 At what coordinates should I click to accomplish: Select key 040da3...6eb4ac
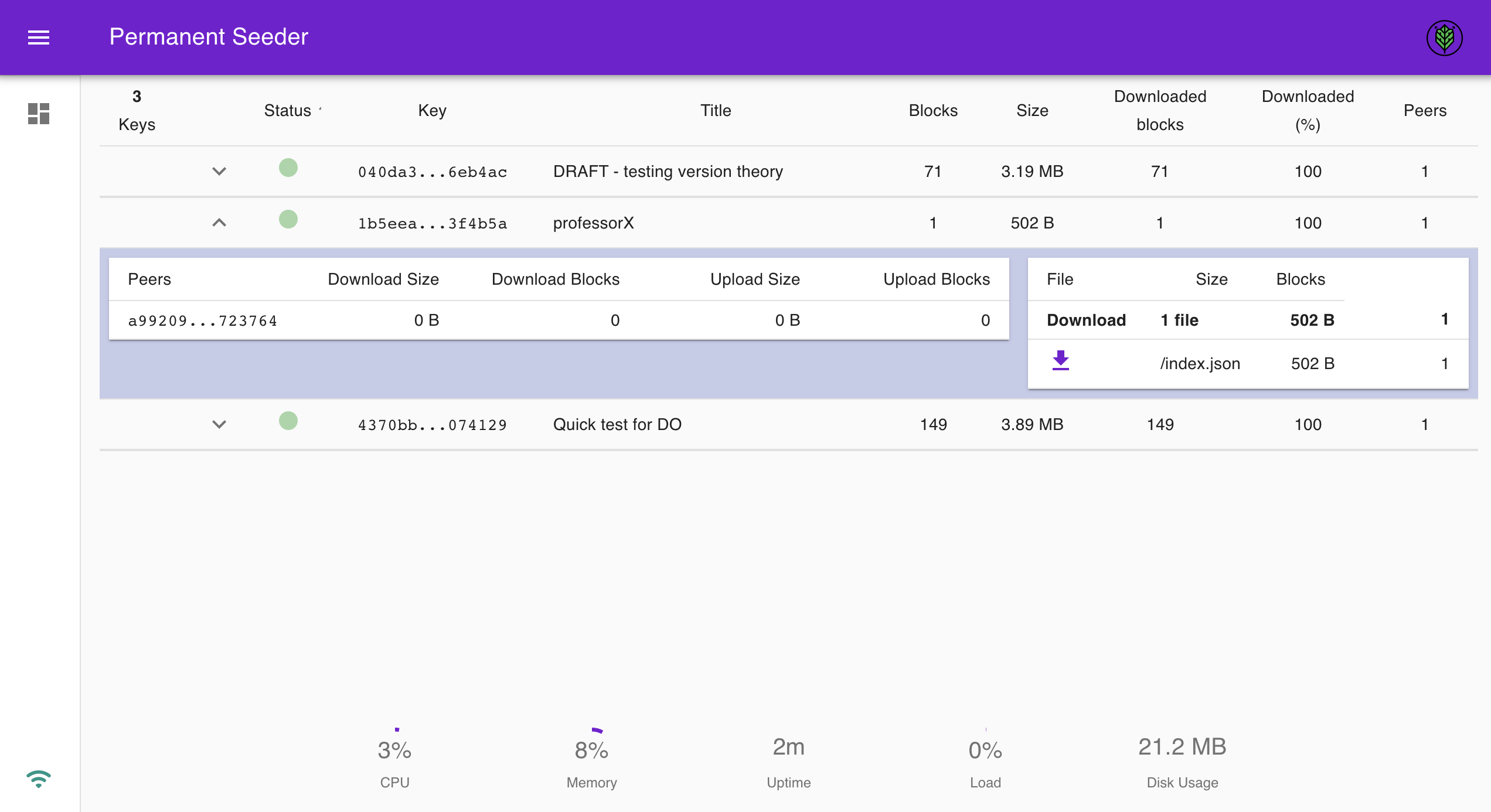pyautogui.click(x=433, y=172)
